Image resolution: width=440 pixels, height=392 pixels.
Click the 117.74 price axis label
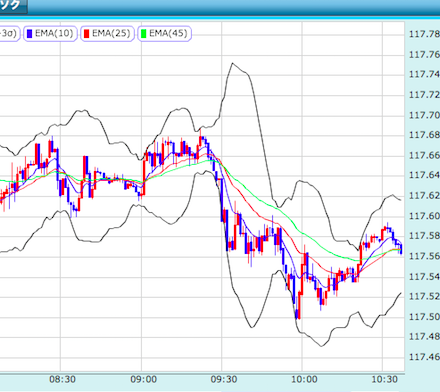pyautogui.click(x=424, y=74)
